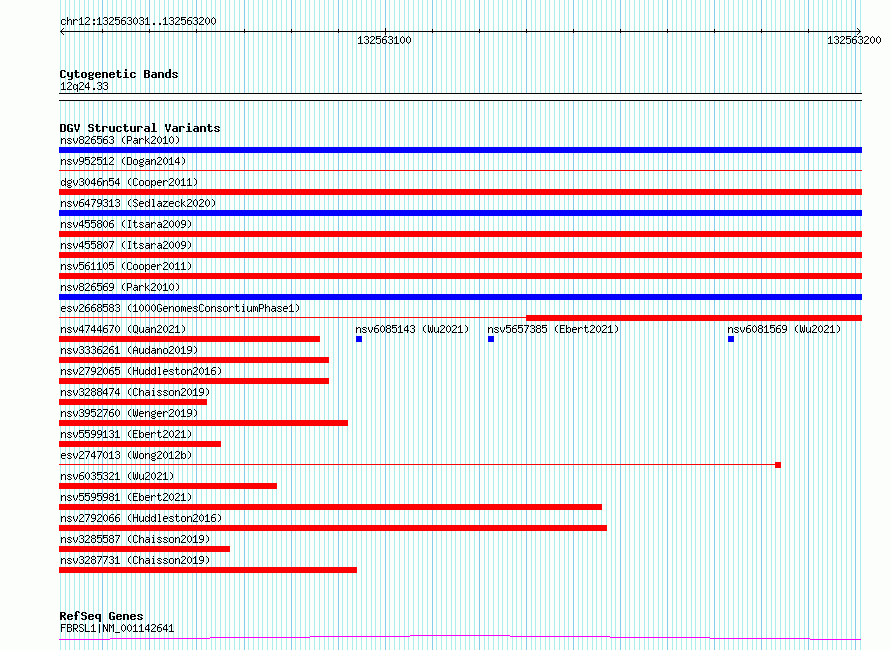Viewport: 890px width, 650px height.
Task: Select nsv3336261 (Audano2019) variant label
Action: tap(129, 350)
